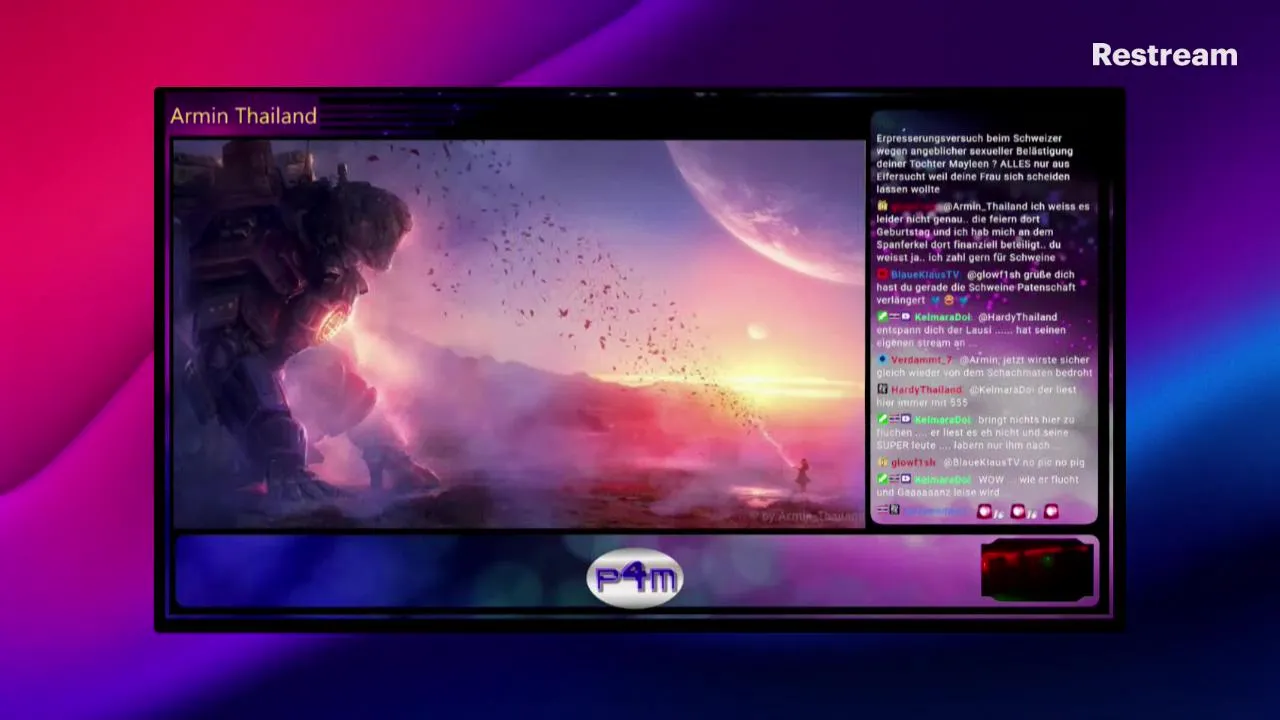This screenshot has width=1280, height=720.
Task: Click the emoji badge beside glowf1sh username
Action: tap(883, 463)
